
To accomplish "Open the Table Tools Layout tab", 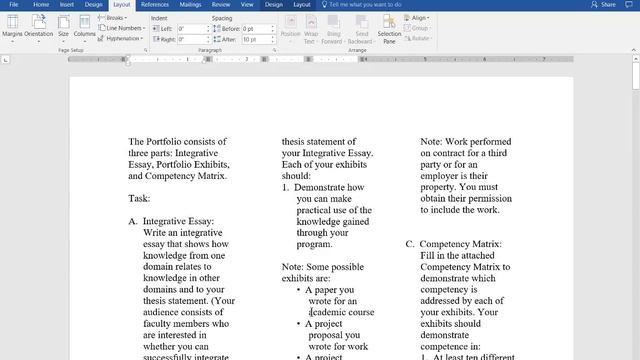I will point(302,4).
